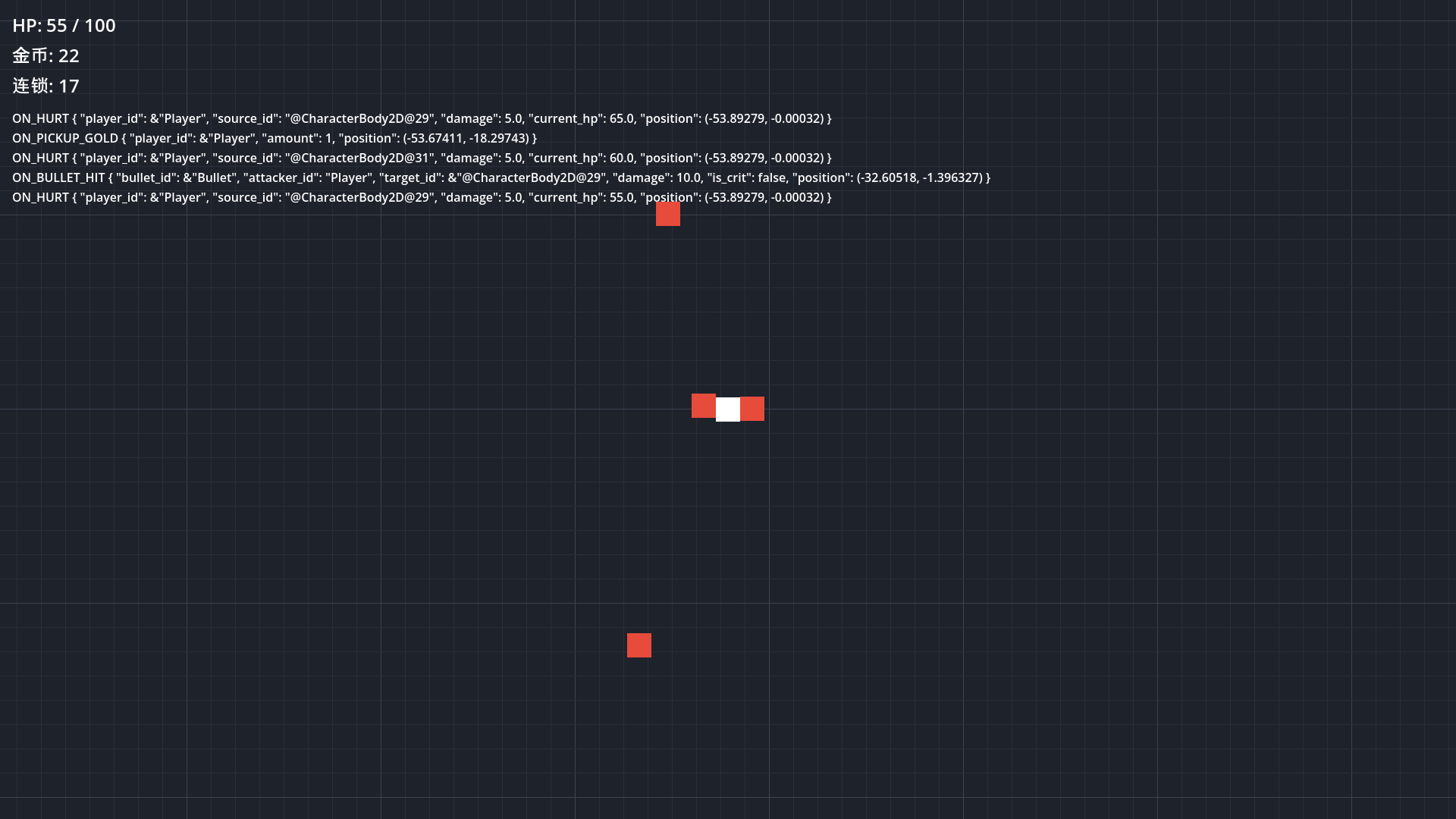Viewport: 1456px width, 819px height.
Task: Click the (-53.67411, -18.29743) position text
Action: tap(466, 138)
